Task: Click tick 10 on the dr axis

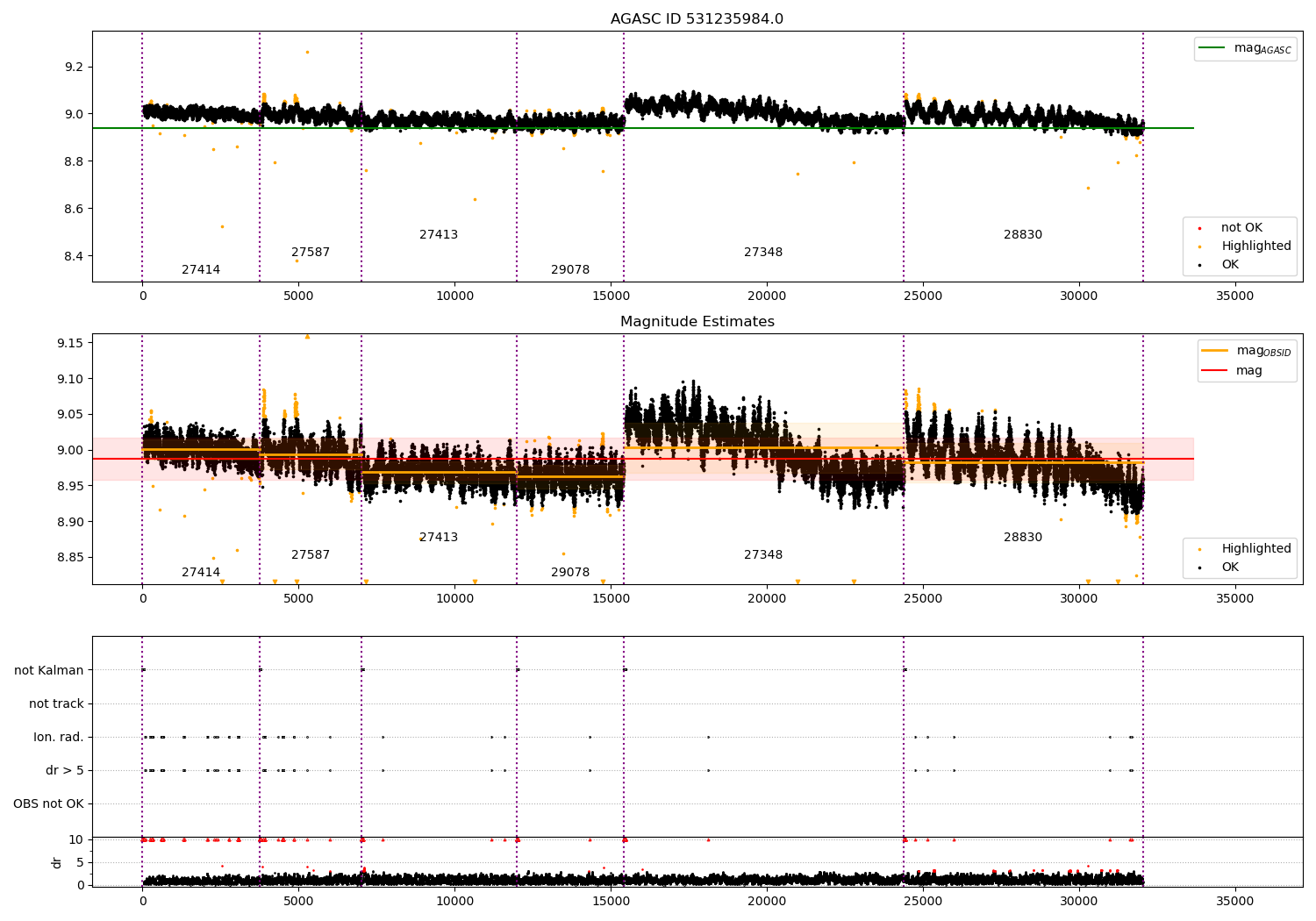Action: pos(76,840)
